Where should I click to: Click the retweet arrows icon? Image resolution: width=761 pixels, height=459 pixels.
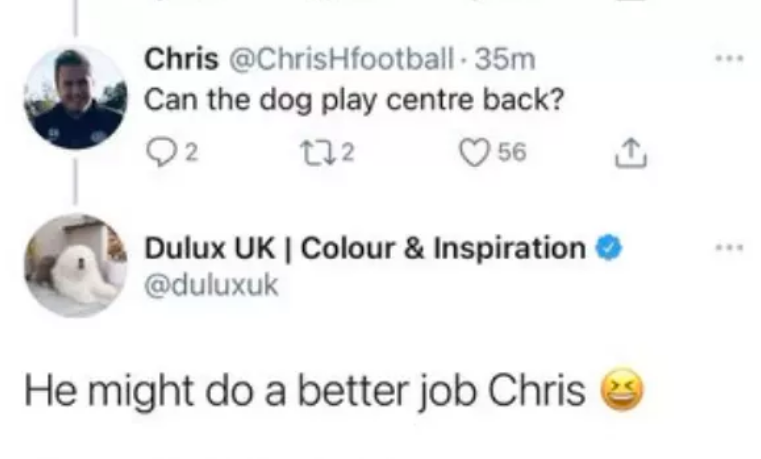pyautogui.click(x=309, y=153)
